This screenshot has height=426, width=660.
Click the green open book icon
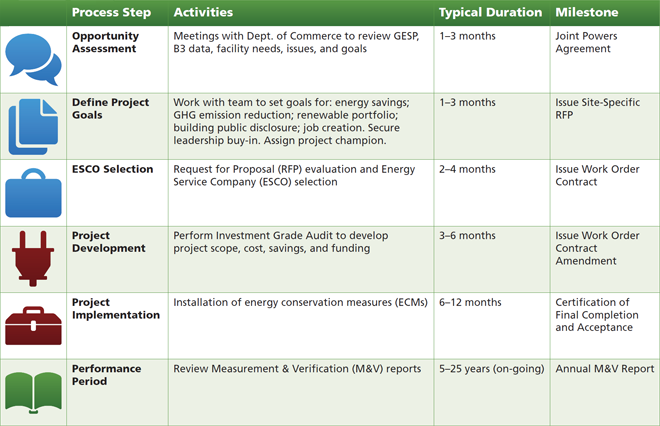click(33, 392)
